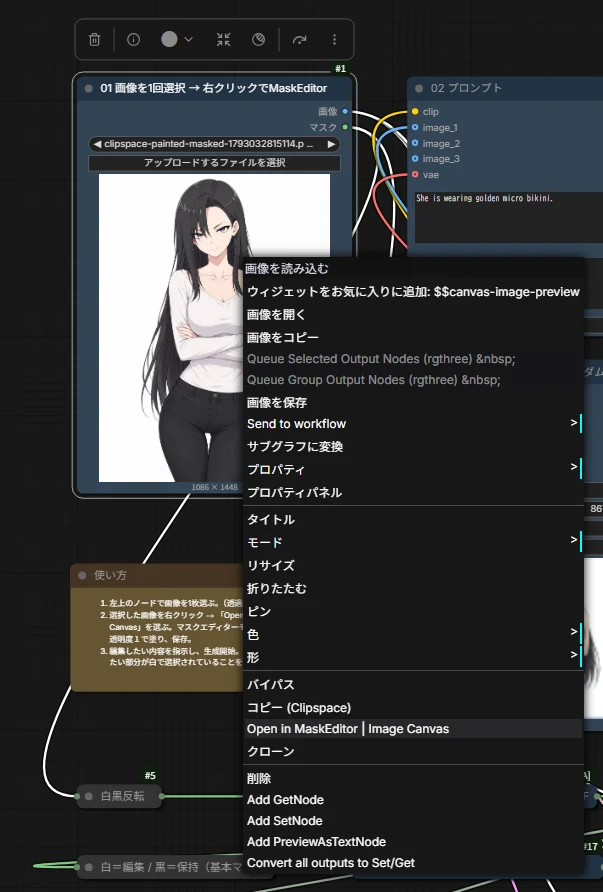603x892 pixels.
Task: Open in MaskEditor Image Canvas entry
Action: (x=414, y=729)
